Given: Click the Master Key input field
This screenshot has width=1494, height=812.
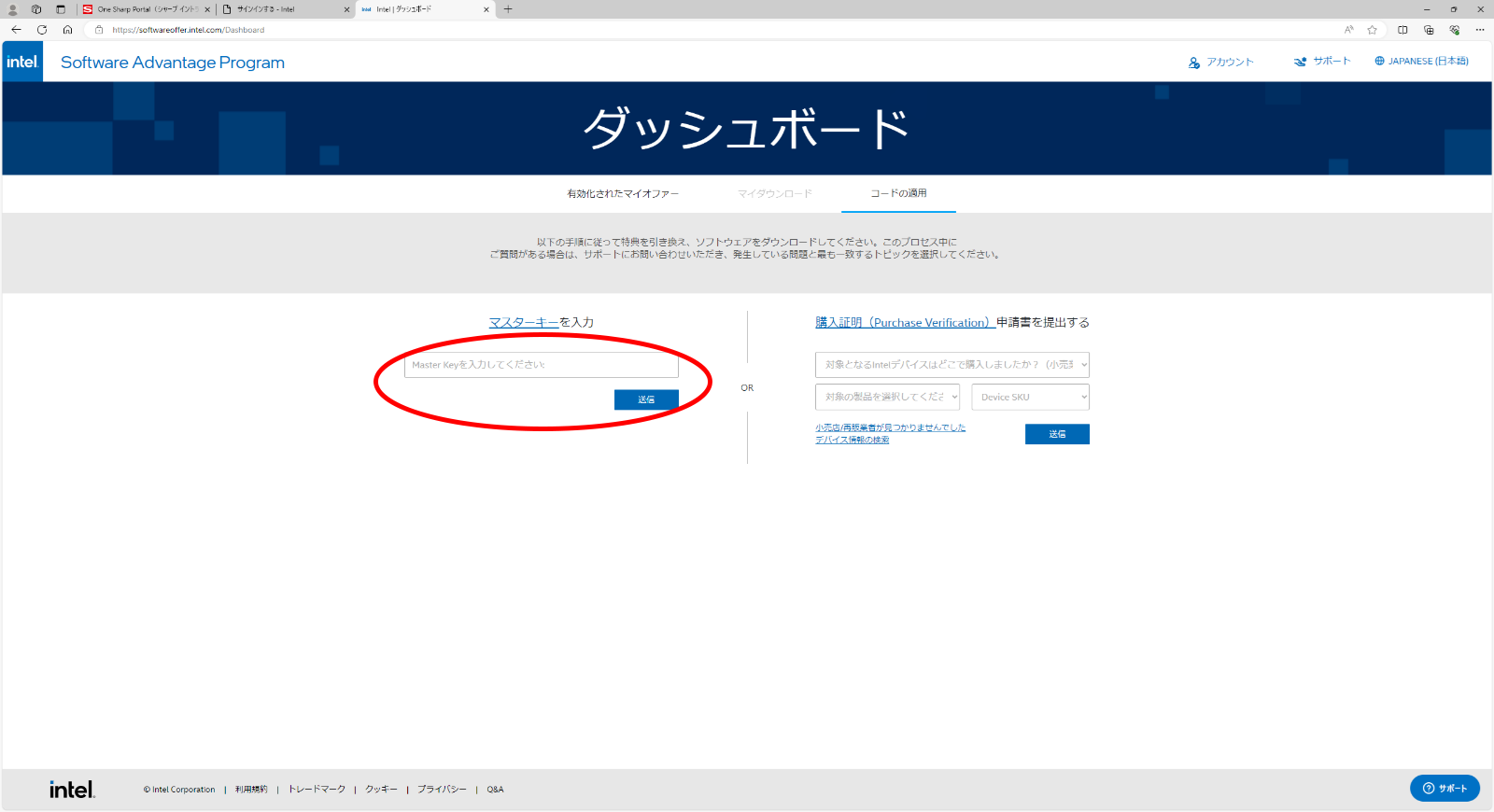Looking at the screenshot, I should 542,365.
